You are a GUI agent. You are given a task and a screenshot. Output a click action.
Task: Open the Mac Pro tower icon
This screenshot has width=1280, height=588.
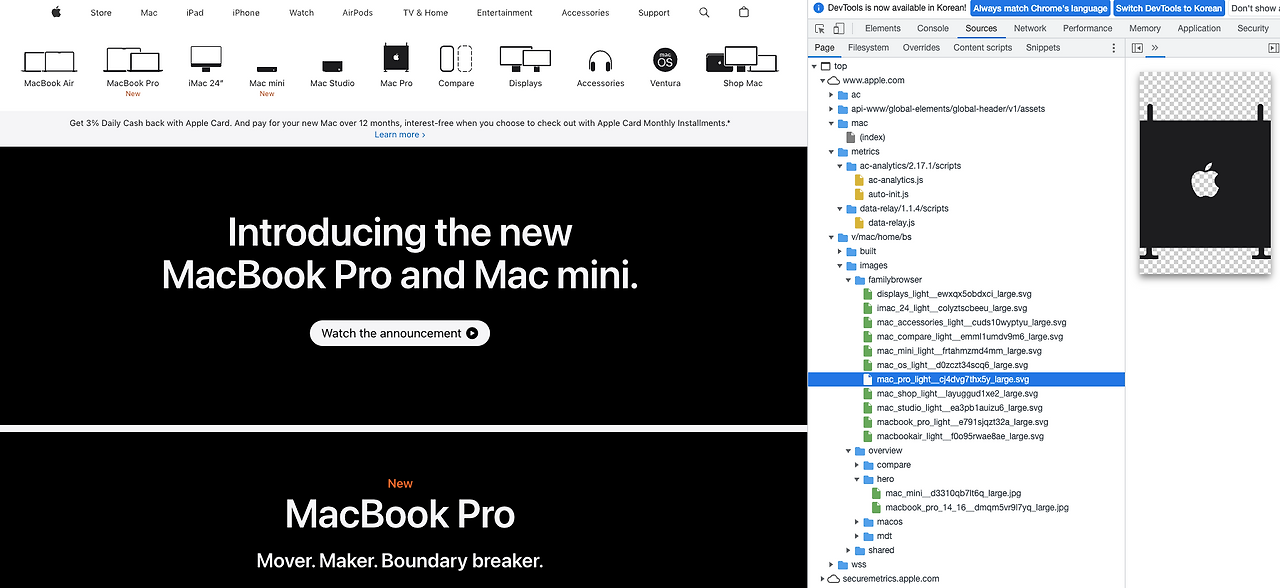pos(396,57)
